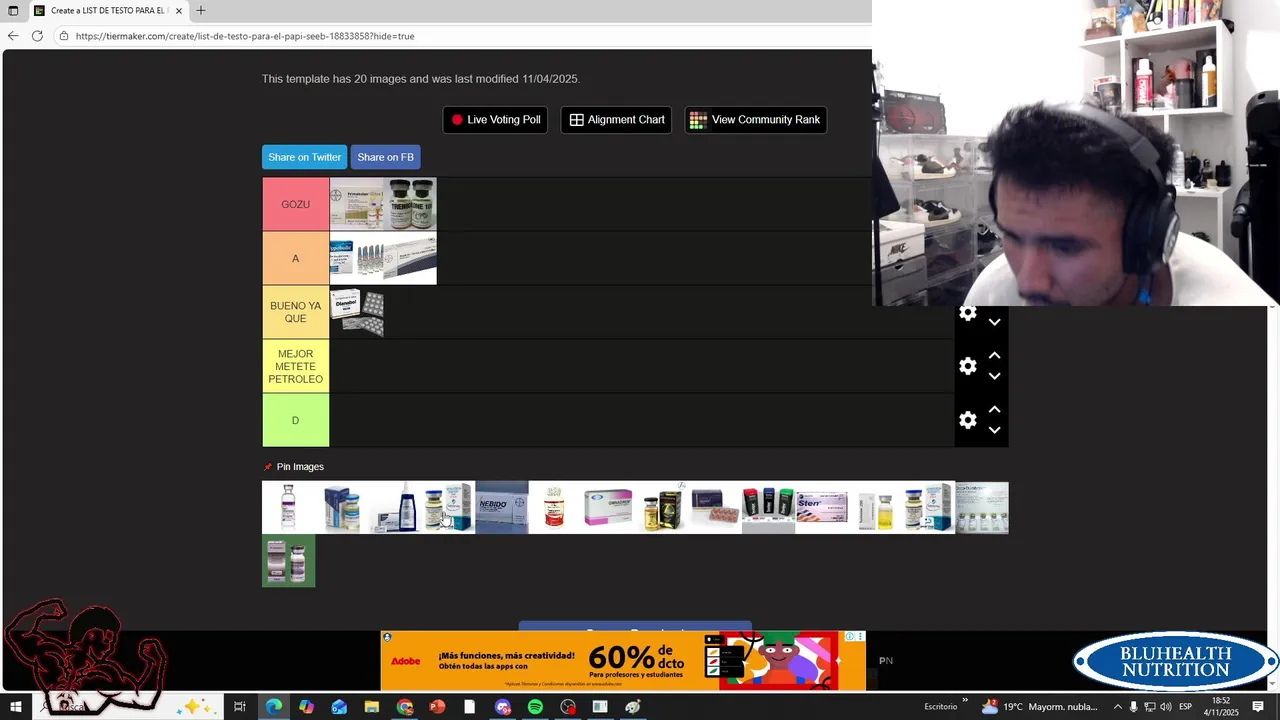This screenshot has width=1280, height=720.
Task: Select the yellow oil vial image
Action: tap(875, 507)
